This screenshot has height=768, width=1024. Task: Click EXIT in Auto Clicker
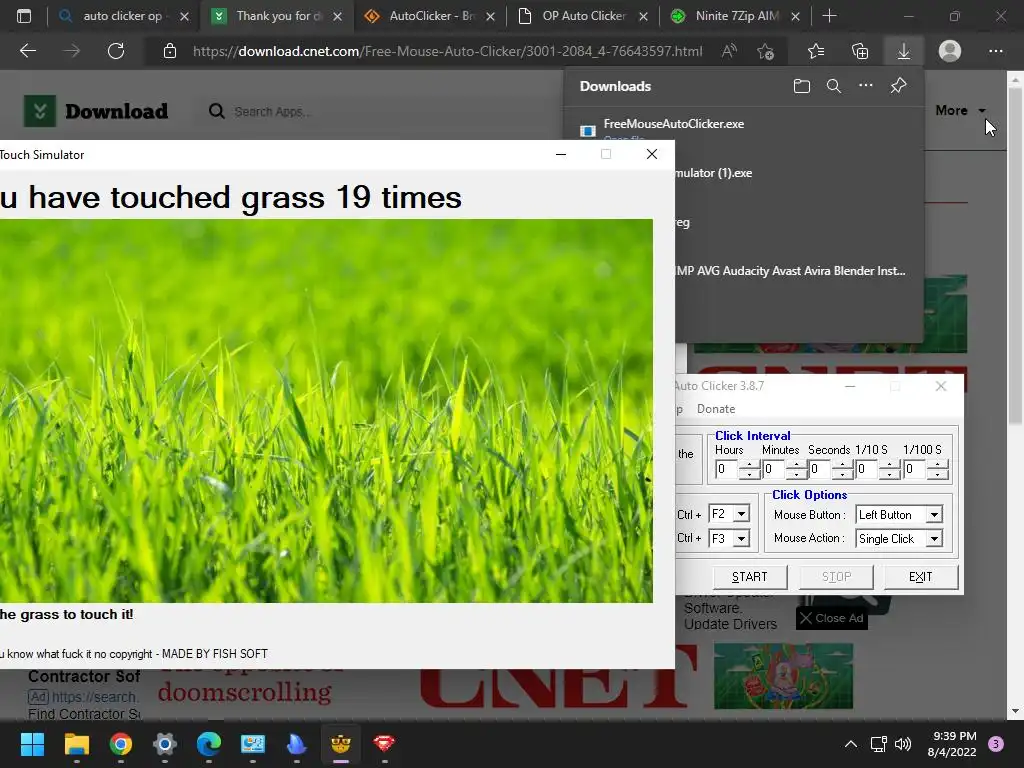click(921, 577)
